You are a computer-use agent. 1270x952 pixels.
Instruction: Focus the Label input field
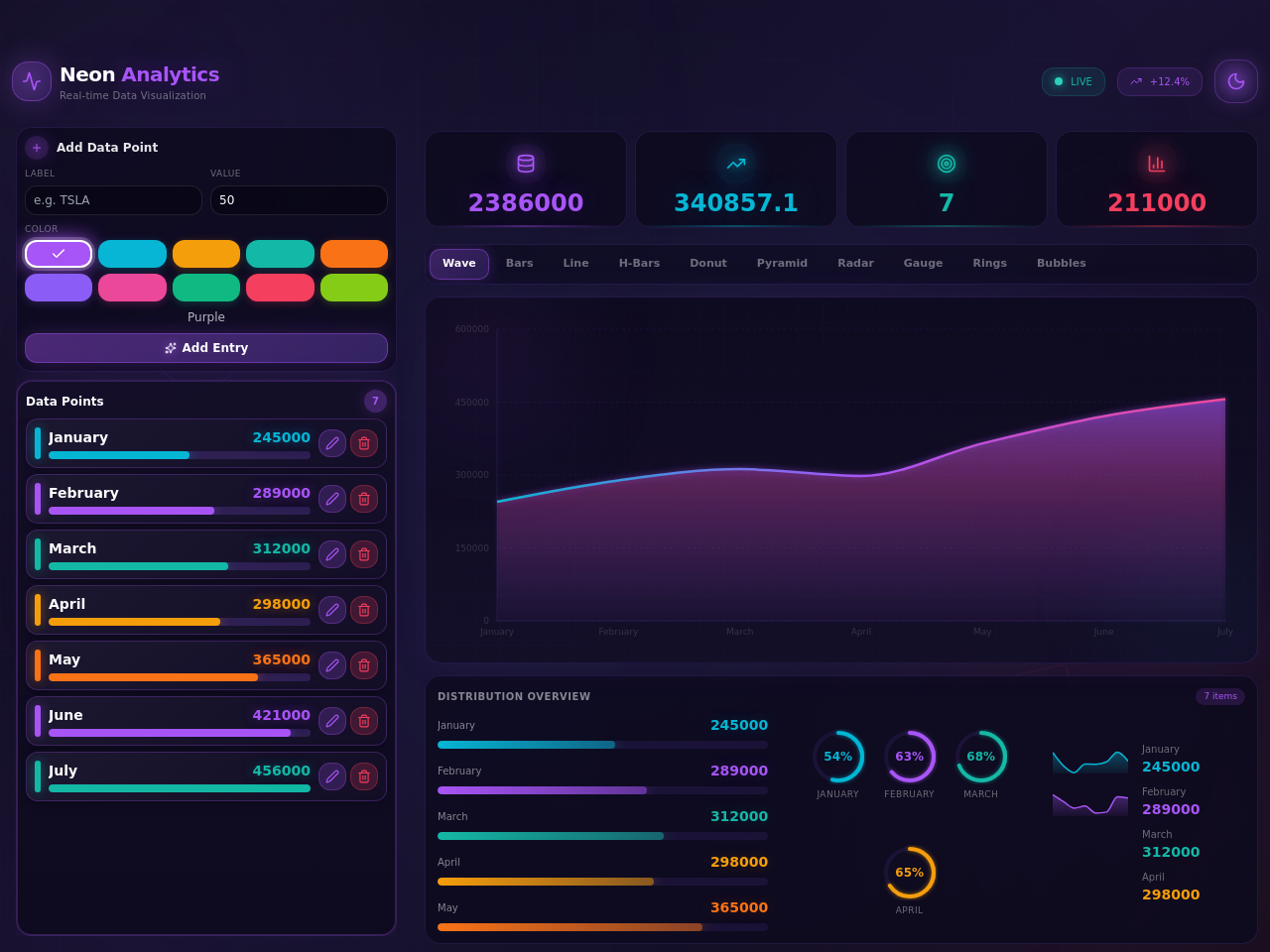coord(113,200)
